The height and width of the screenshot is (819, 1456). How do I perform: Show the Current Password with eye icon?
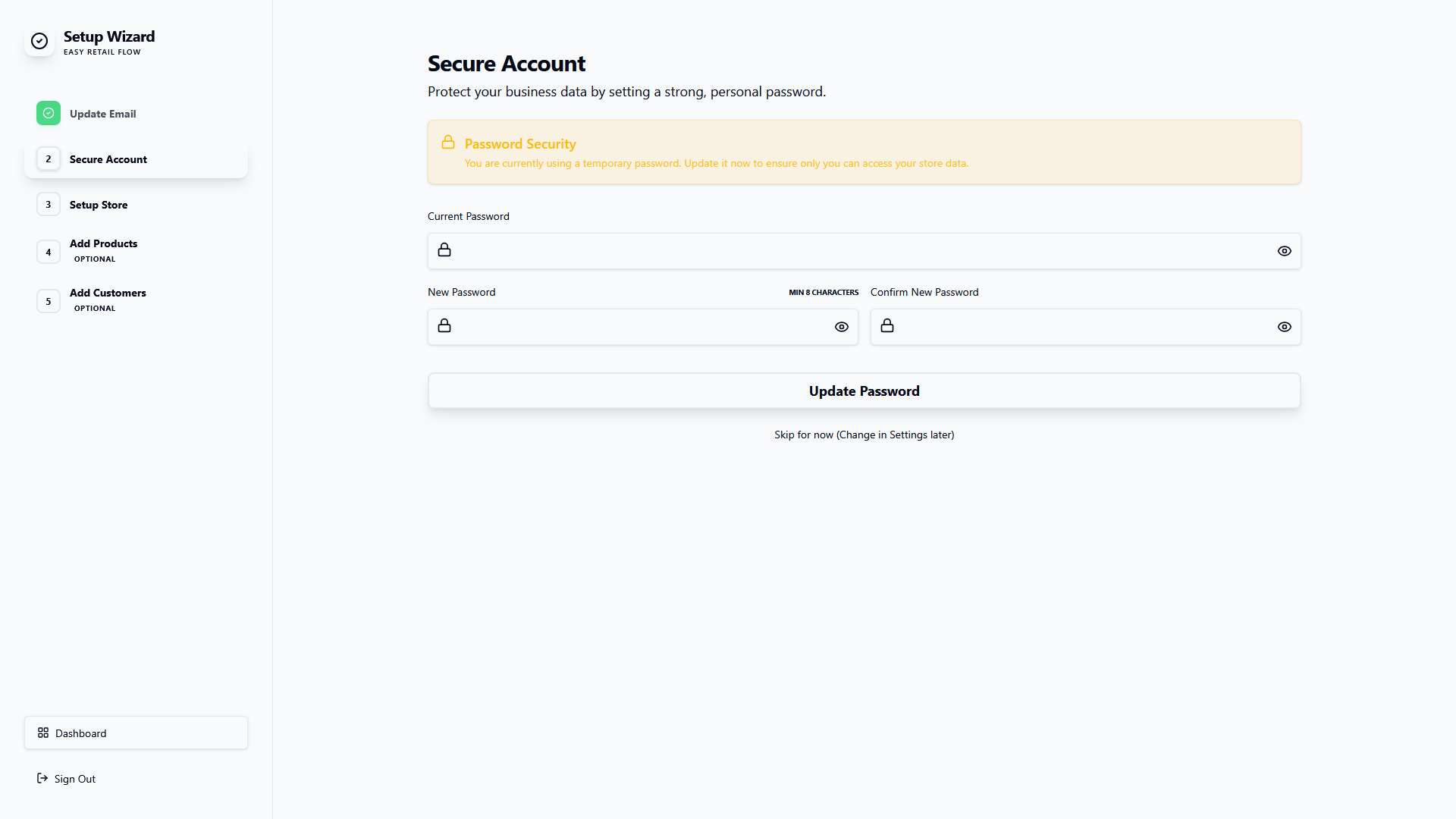1285,251
